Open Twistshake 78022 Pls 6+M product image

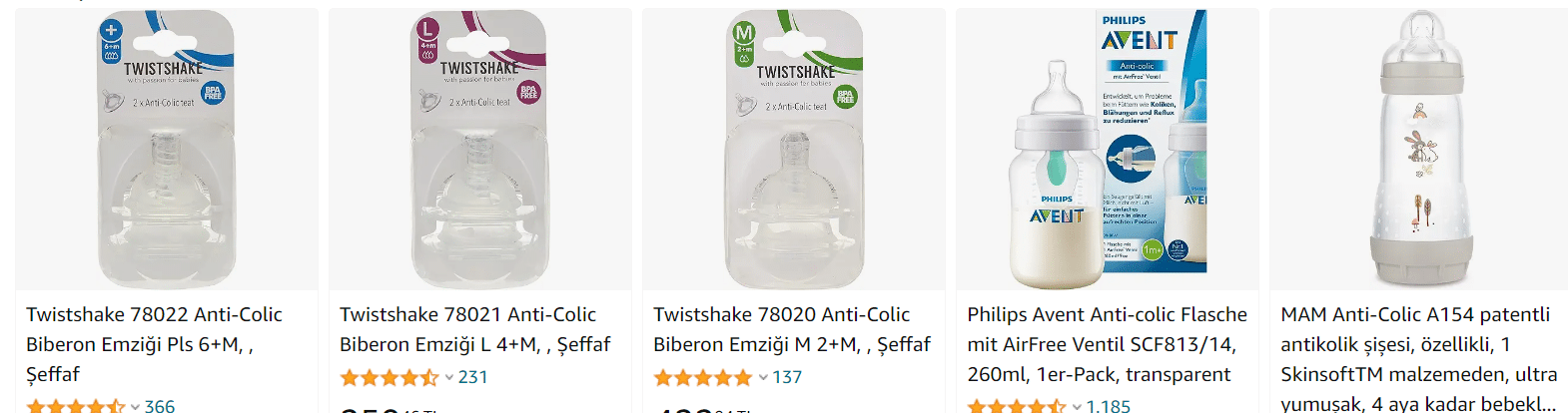167,150
